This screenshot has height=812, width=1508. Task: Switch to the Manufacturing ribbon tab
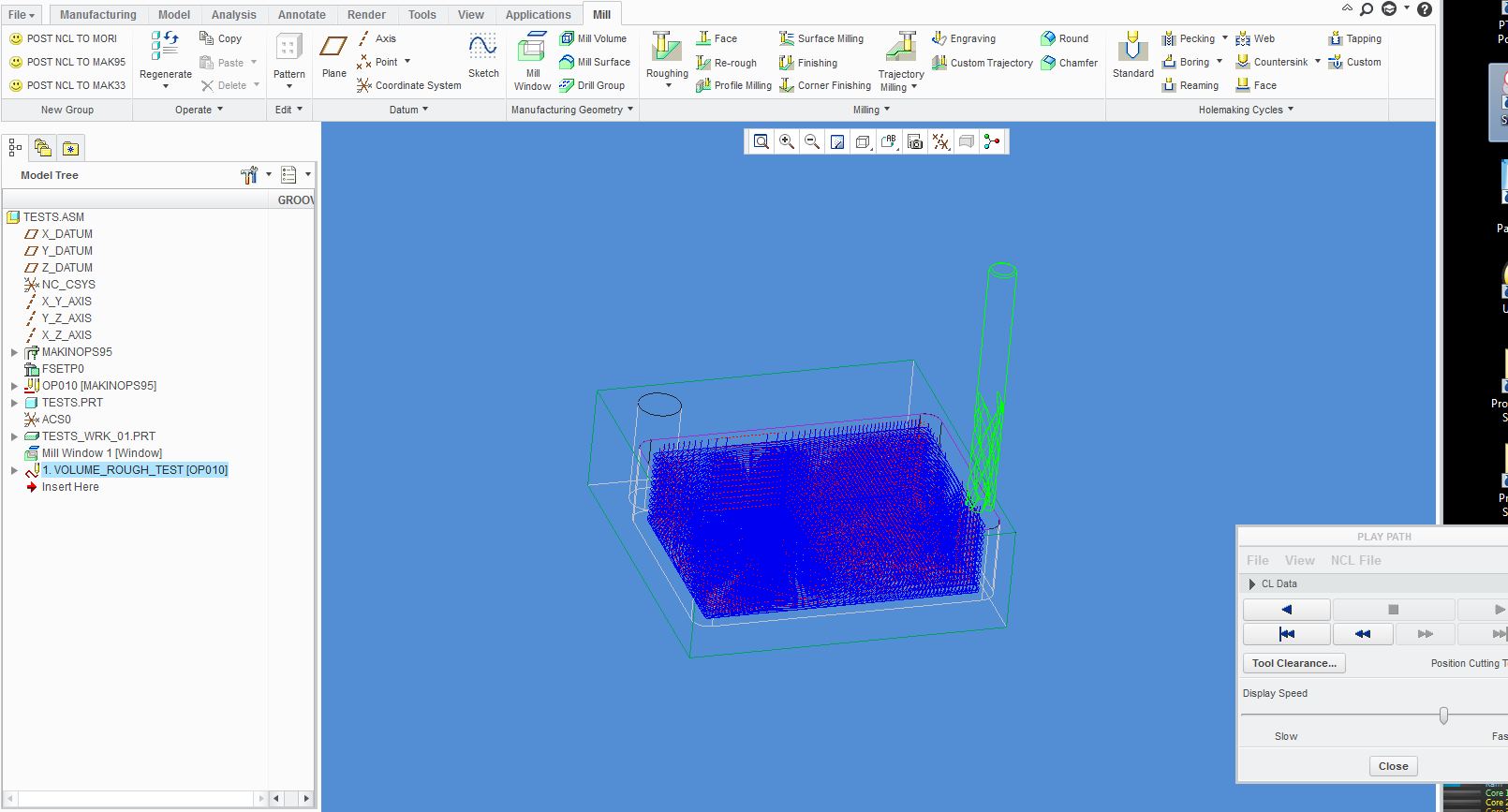[97, 14]
